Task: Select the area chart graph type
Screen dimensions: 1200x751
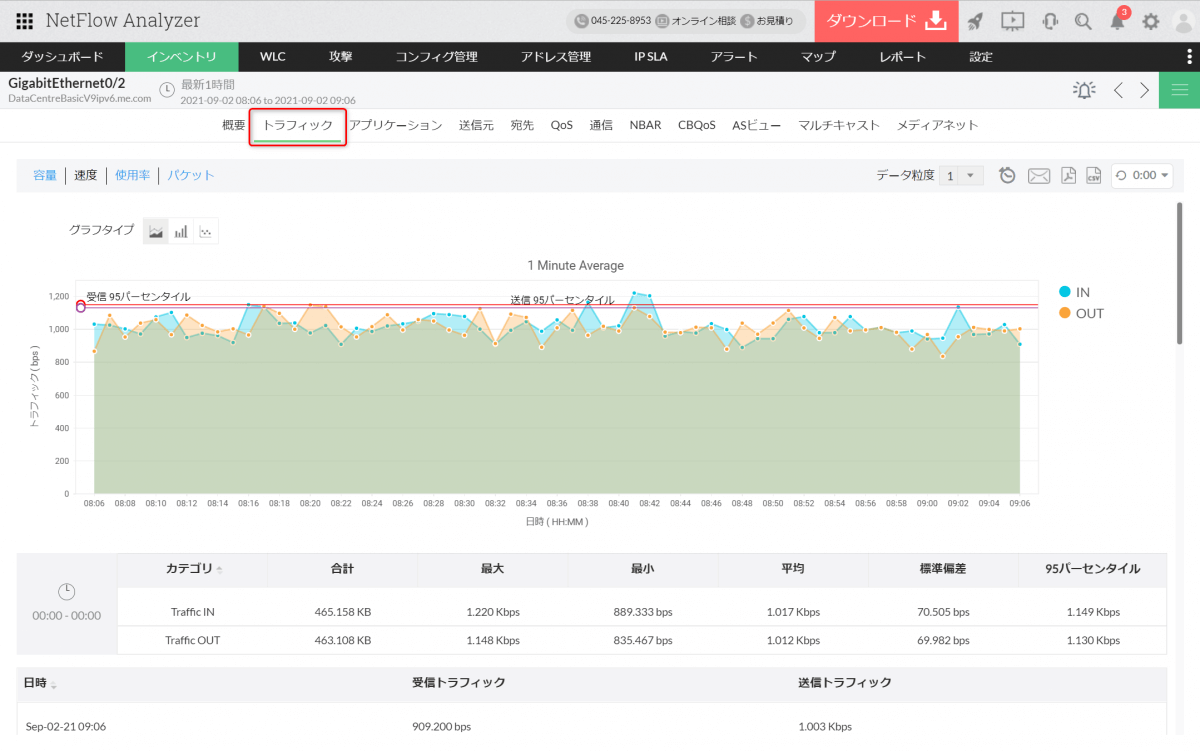Action: pos(156,231)
